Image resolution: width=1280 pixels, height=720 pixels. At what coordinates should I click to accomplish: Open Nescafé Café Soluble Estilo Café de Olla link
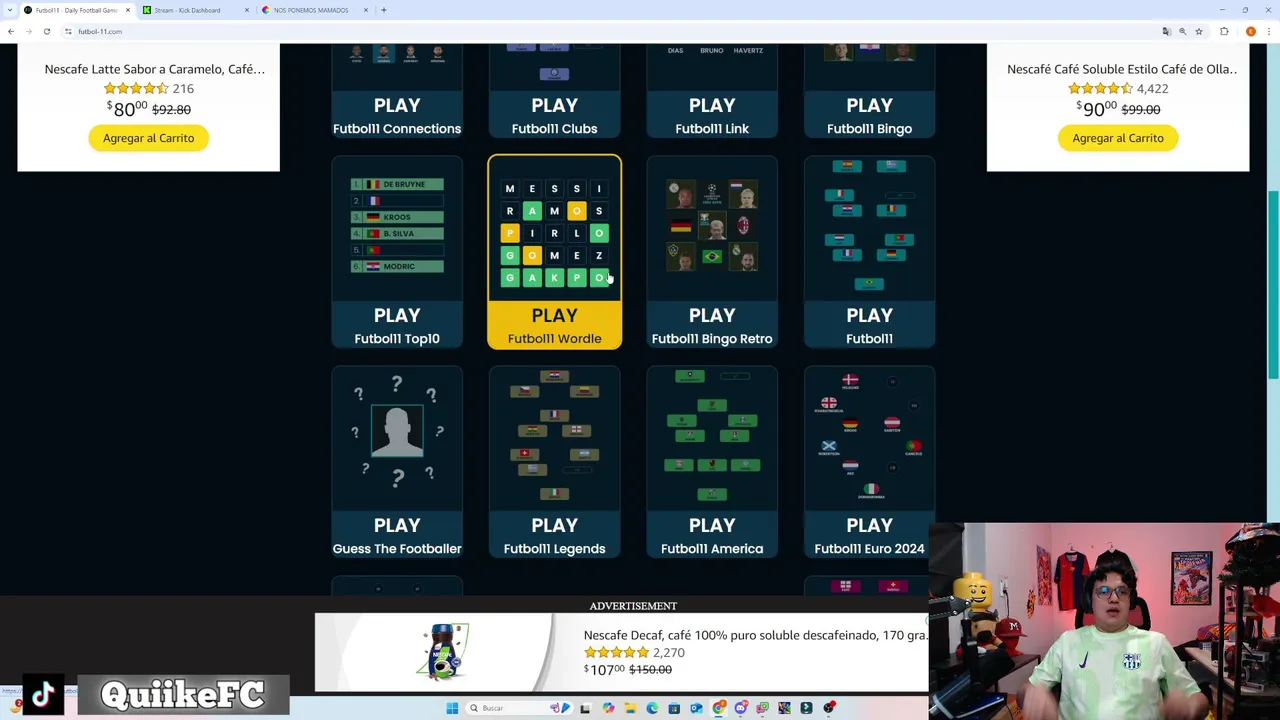(x=1122, y=69)
